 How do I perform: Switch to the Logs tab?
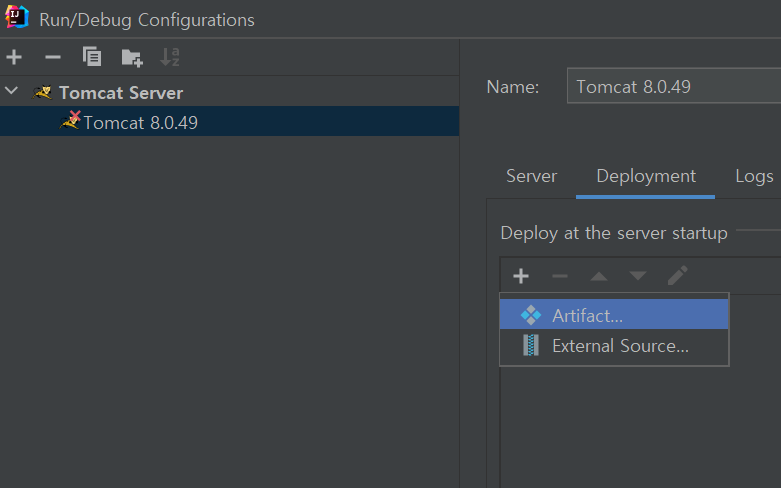click(x=754, y=176)
